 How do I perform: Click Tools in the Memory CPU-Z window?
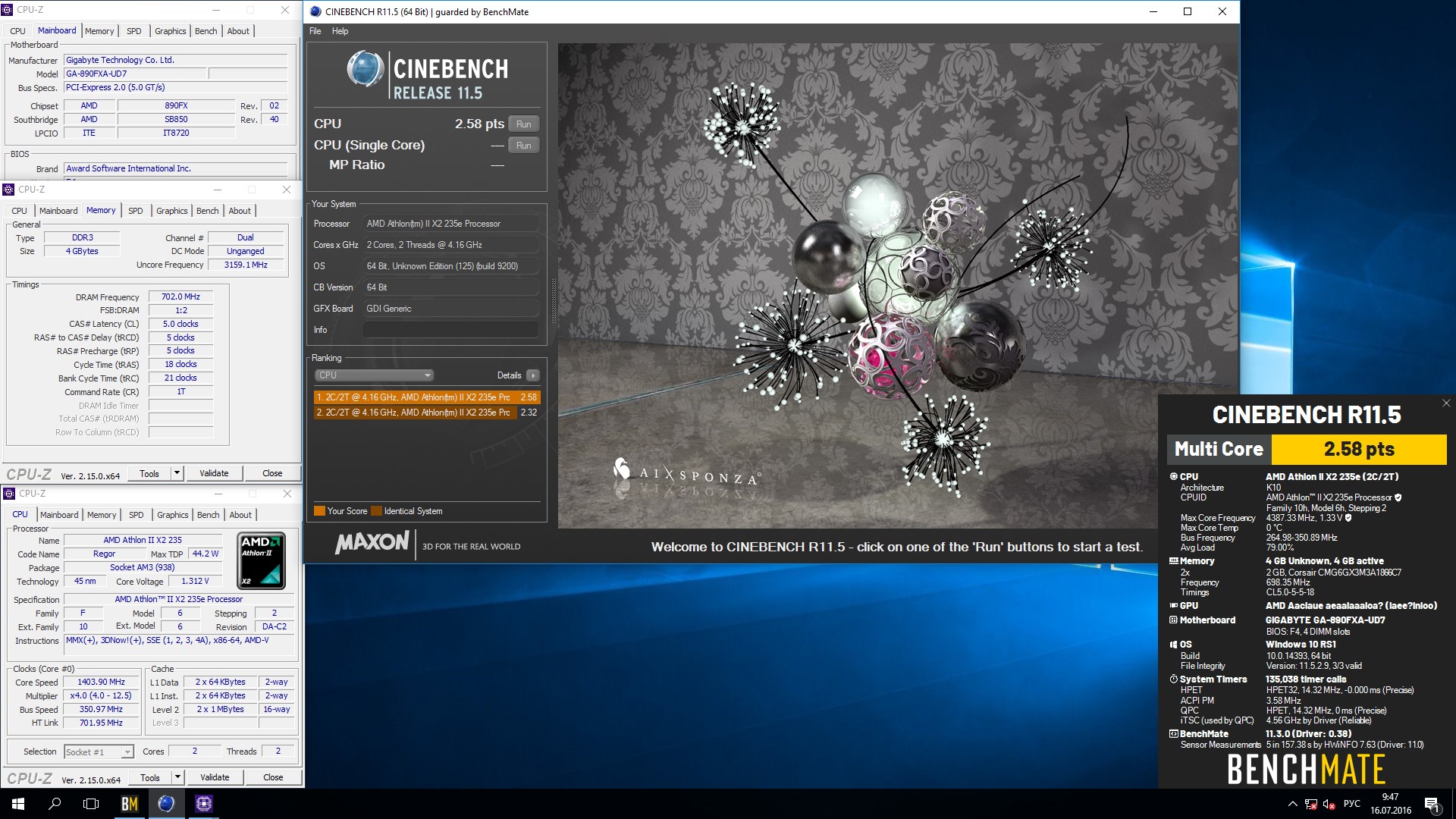pos(149,473)
